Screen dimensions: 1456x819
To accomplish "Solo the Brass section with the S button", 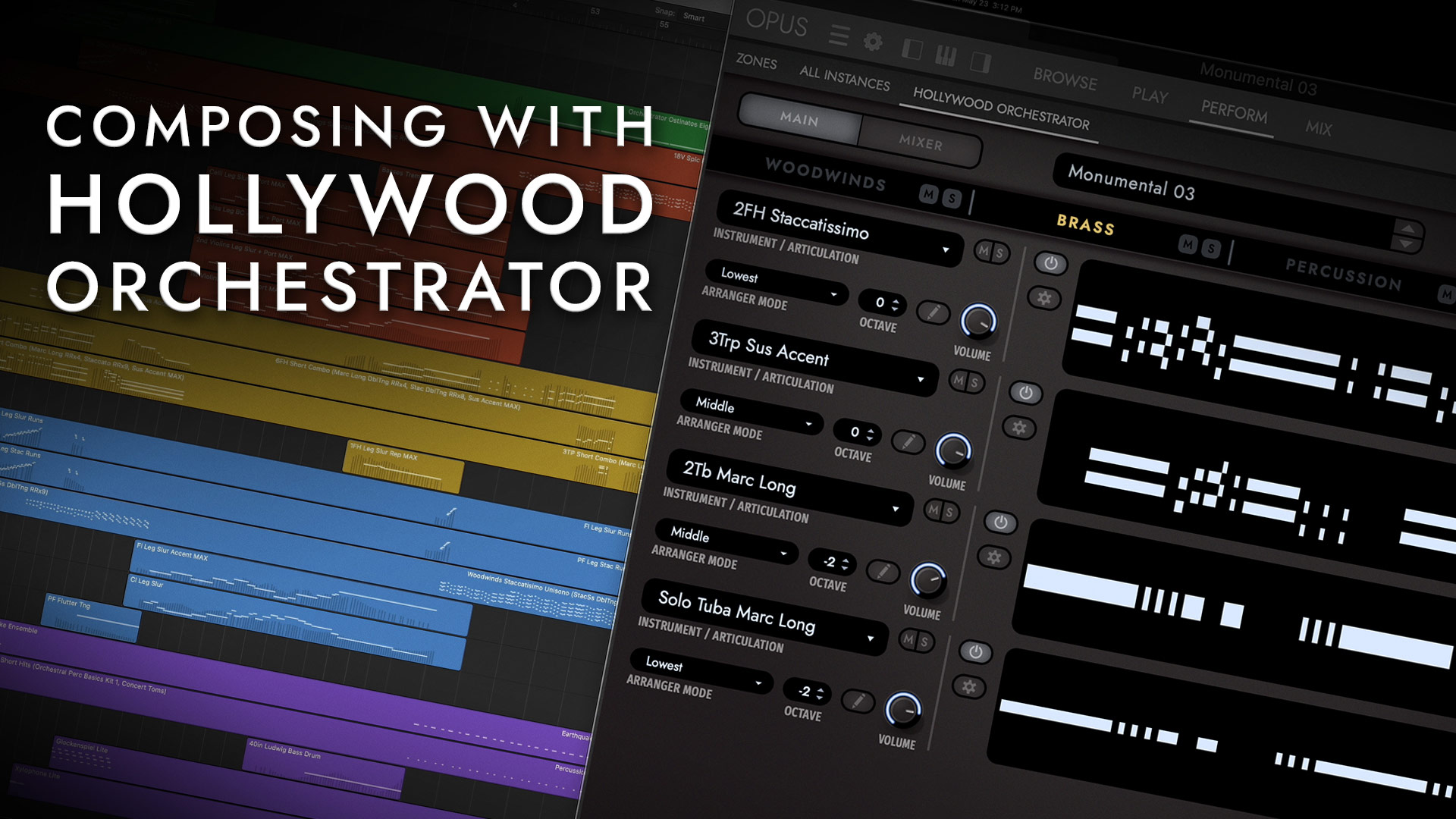I will coord(1212,248).
